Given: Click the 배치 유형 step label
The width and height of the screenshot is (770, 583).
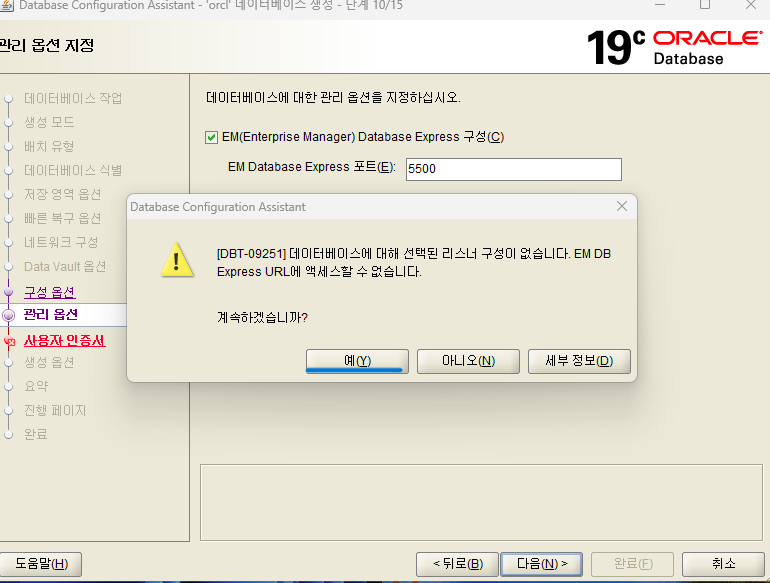Looking at the screenshot, I should (49, 146).
